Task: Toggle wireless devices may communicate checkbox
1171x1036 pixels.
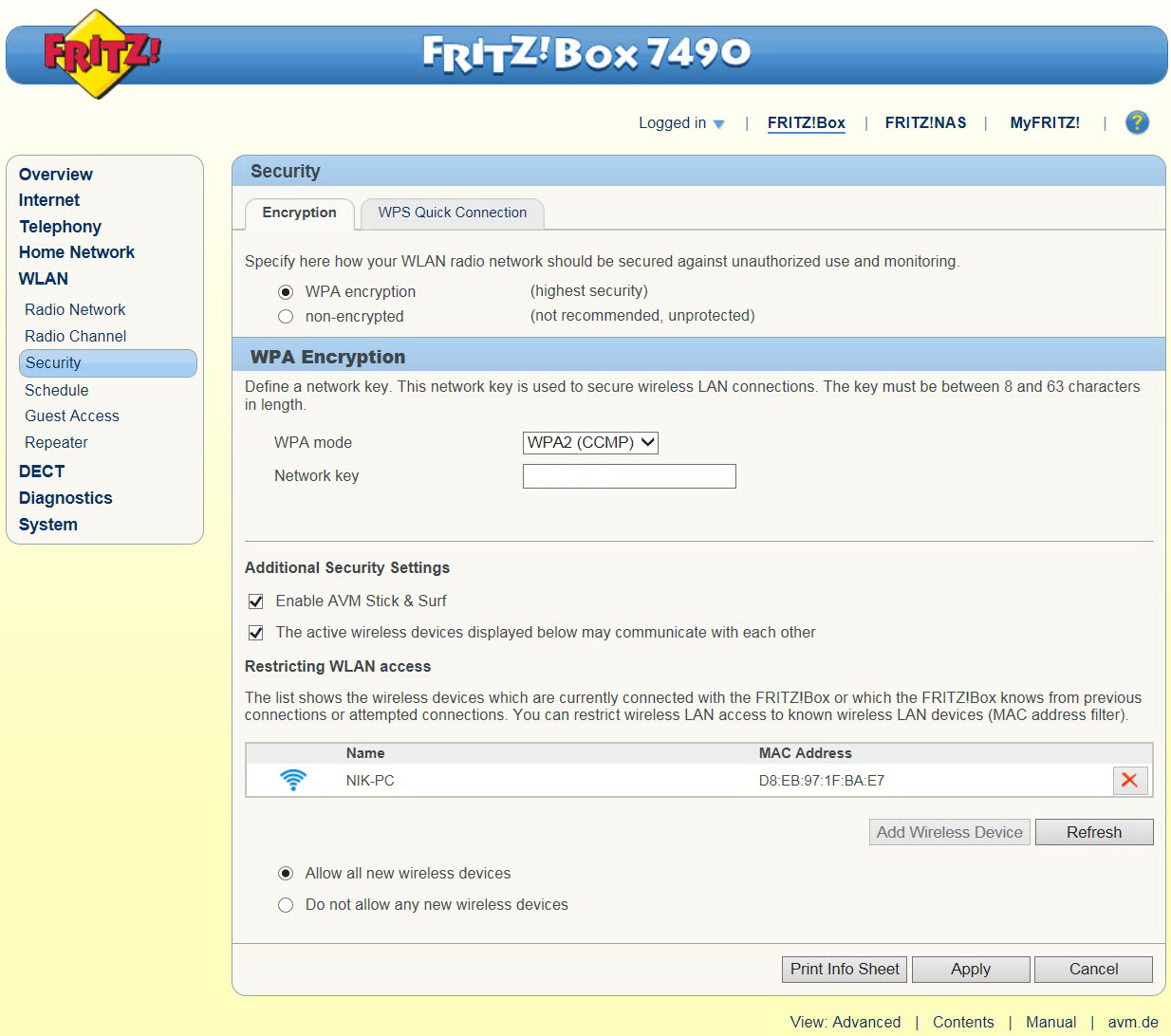Action: [x=255, y=633]
